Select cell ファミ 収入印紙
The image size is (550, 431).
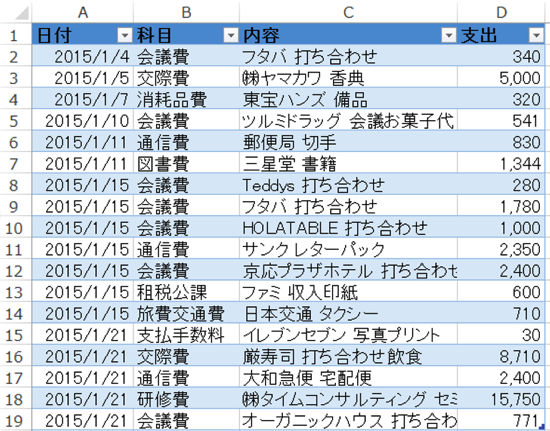click(x=348, y=292)
